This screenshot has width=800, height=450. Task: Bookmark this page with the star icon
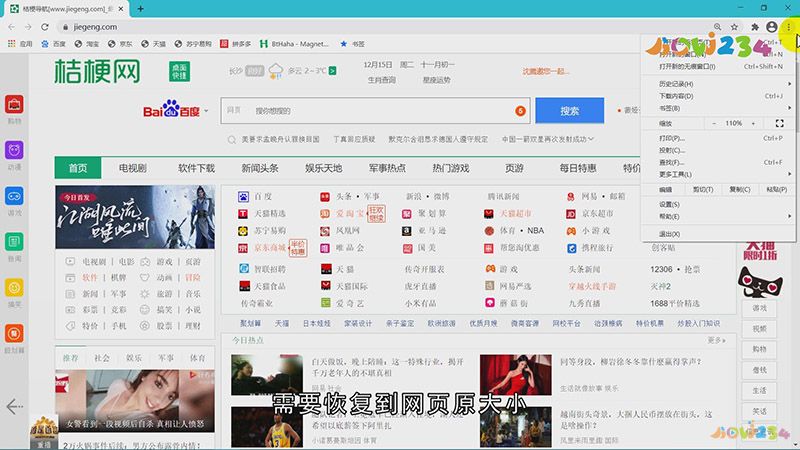[x=734, y=27]
